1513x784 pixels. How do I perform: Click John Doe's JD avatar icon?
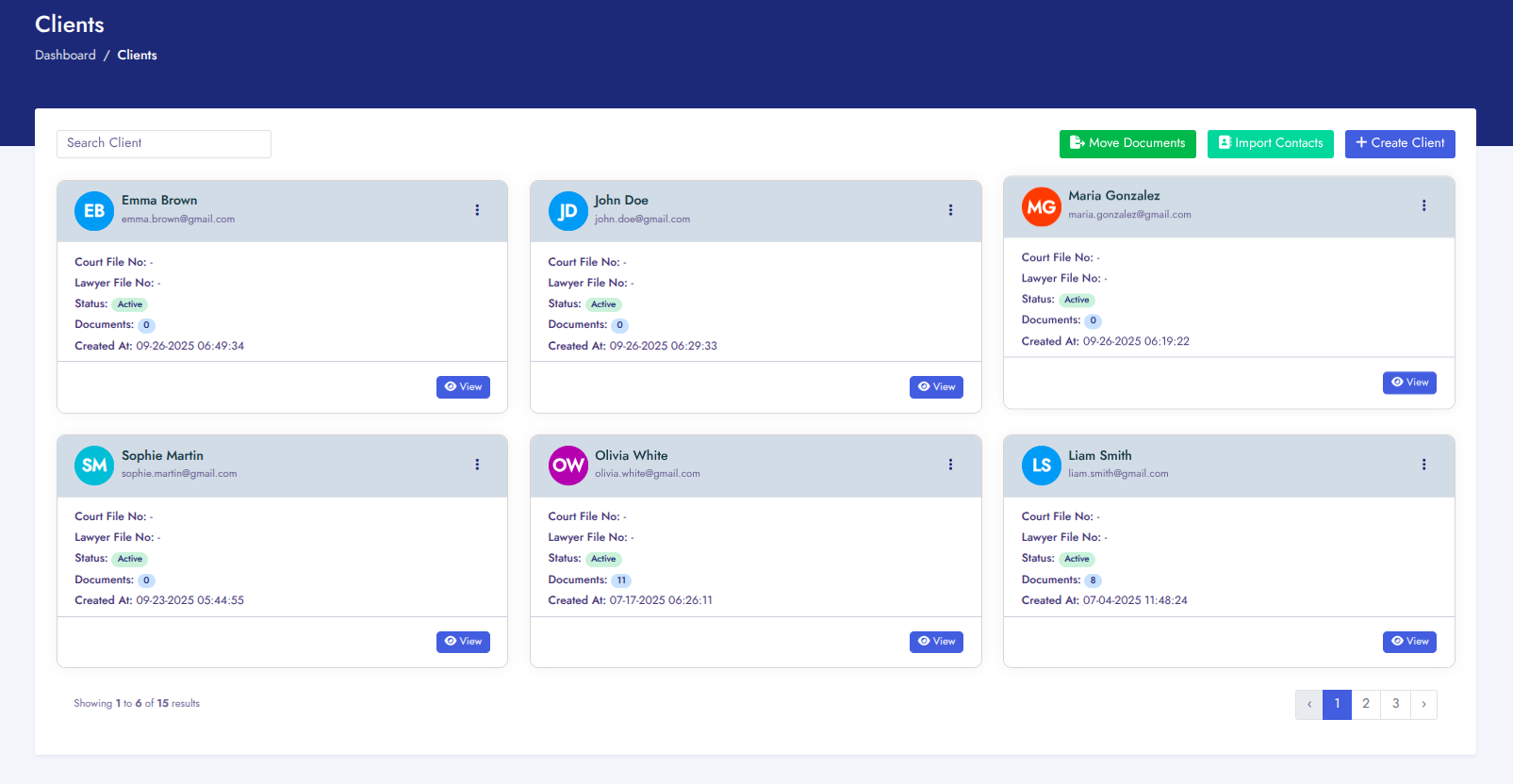tap(567, 211)
